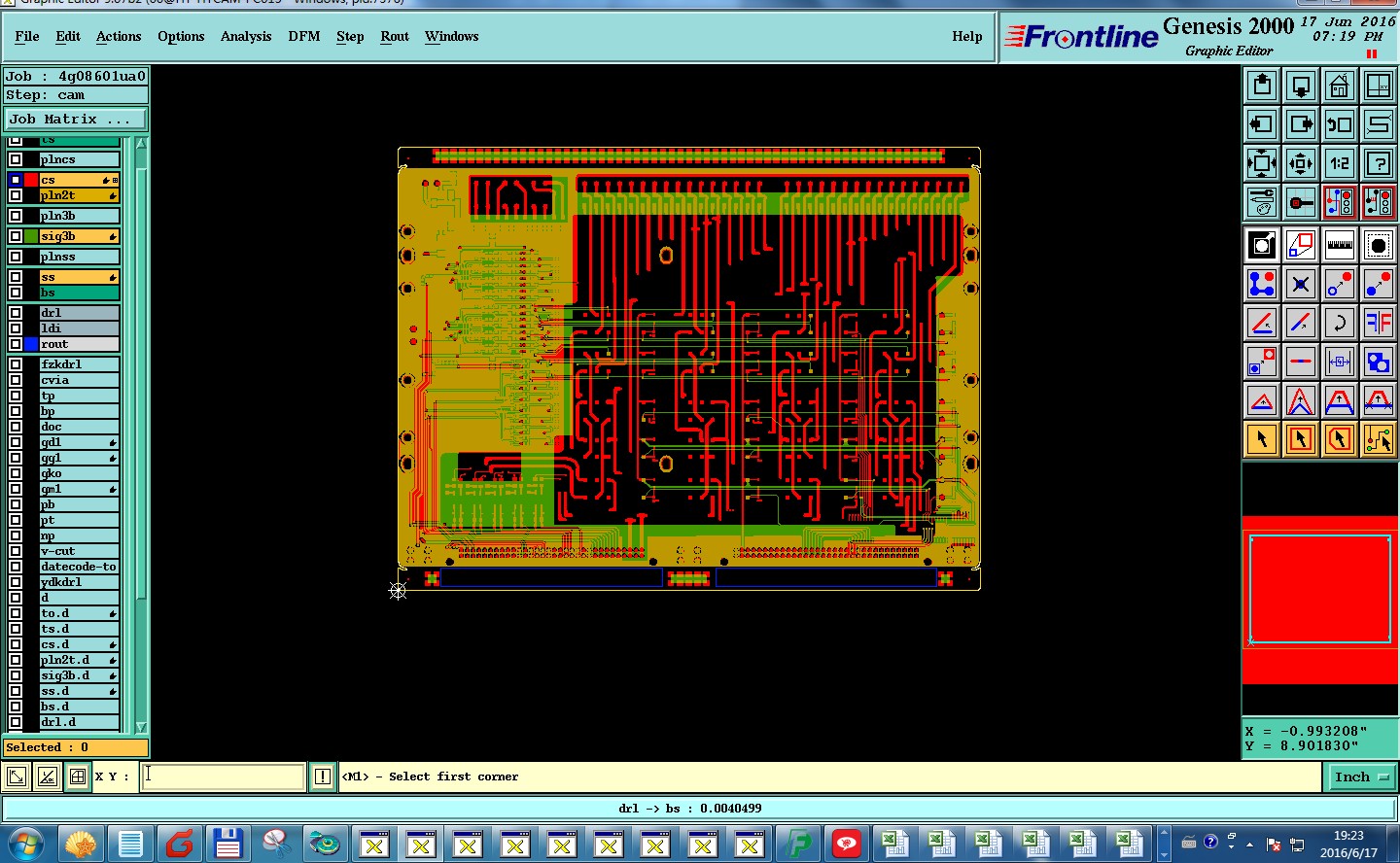Open the Analysis menu
Viewport: 1400px width, 863px height.
[x=246, y=36]
